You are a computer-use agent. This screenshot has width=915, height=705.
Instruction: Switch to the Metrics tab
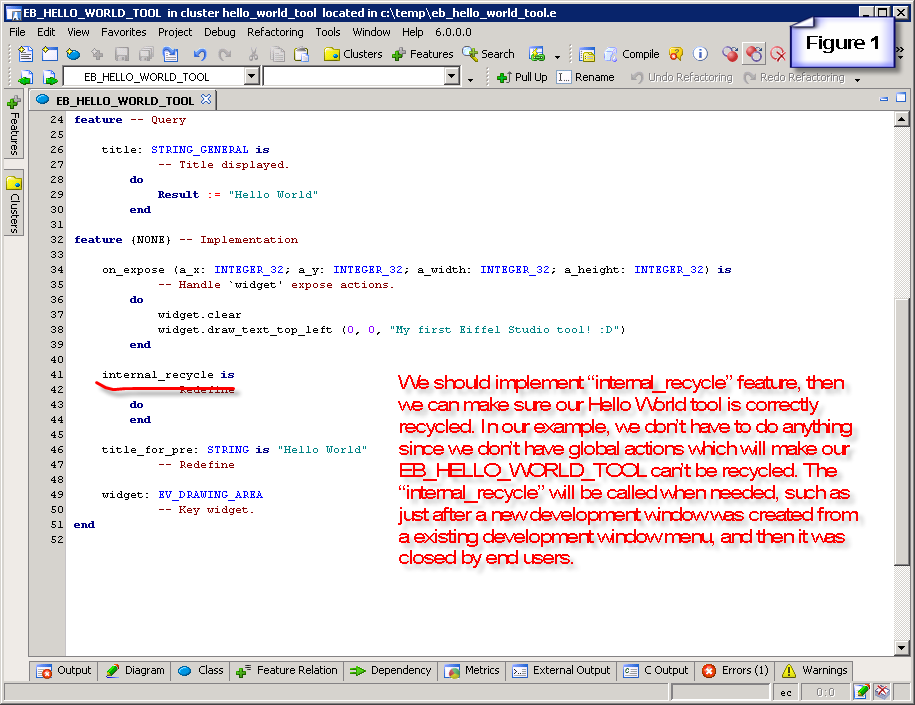(x=472, y=671)
